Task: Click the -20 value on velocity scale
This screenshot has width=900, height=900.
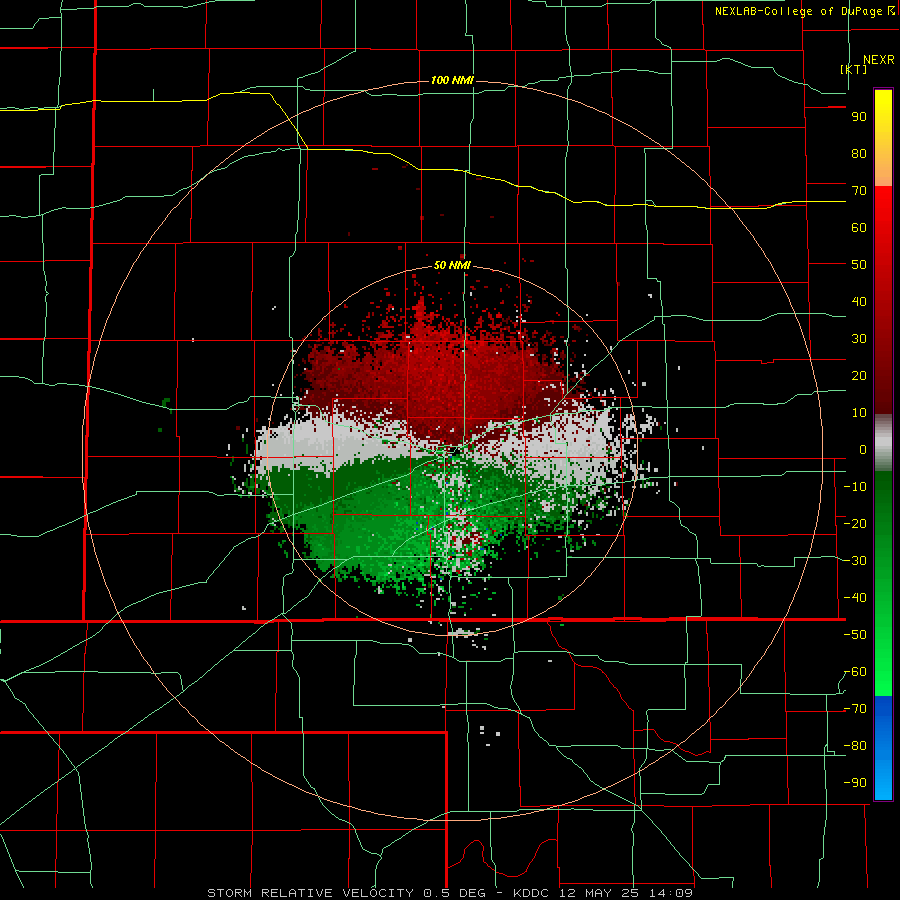Action: pos(855,524)
